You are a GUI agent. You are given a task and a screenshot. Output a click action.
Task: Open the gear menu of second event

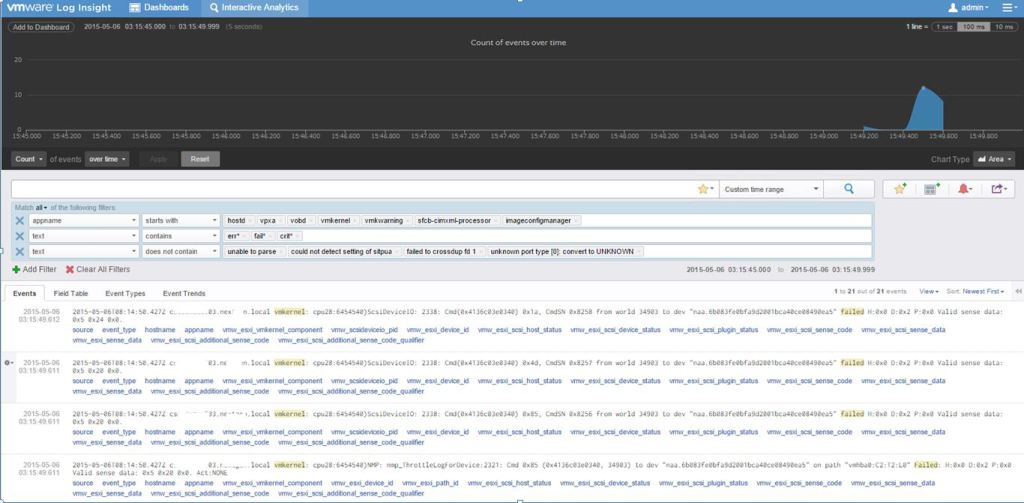(x=8, y=363)
